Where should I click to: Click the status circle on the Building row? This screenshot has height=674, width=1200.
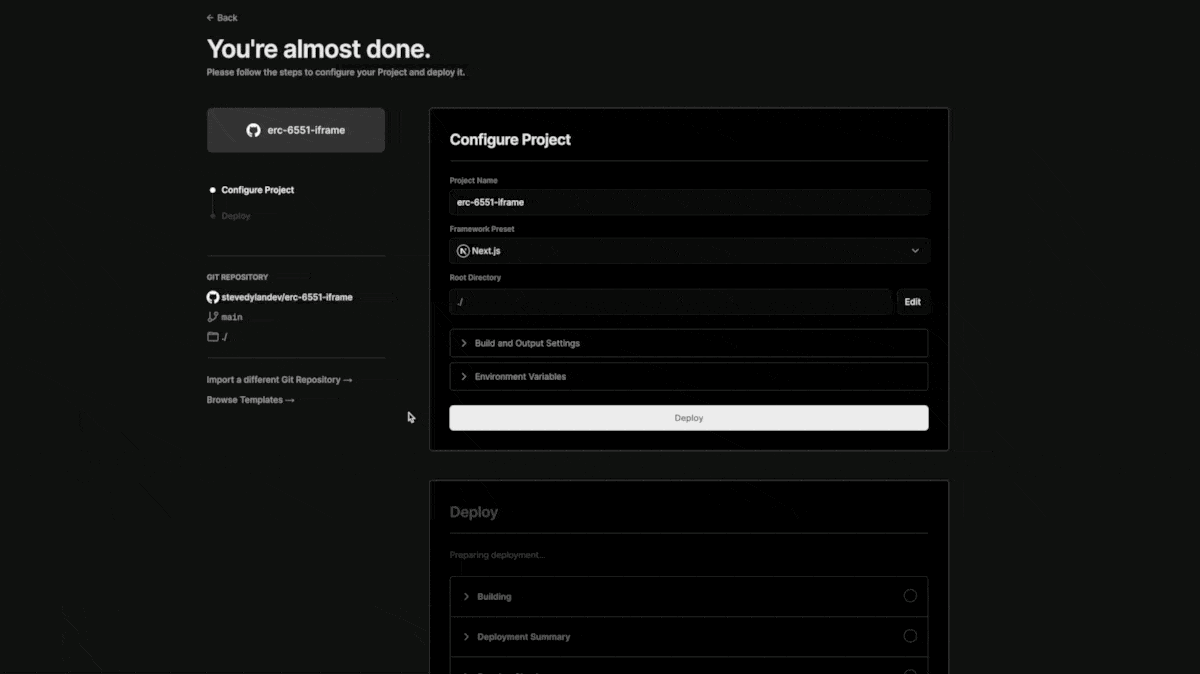tap(910, 596)
